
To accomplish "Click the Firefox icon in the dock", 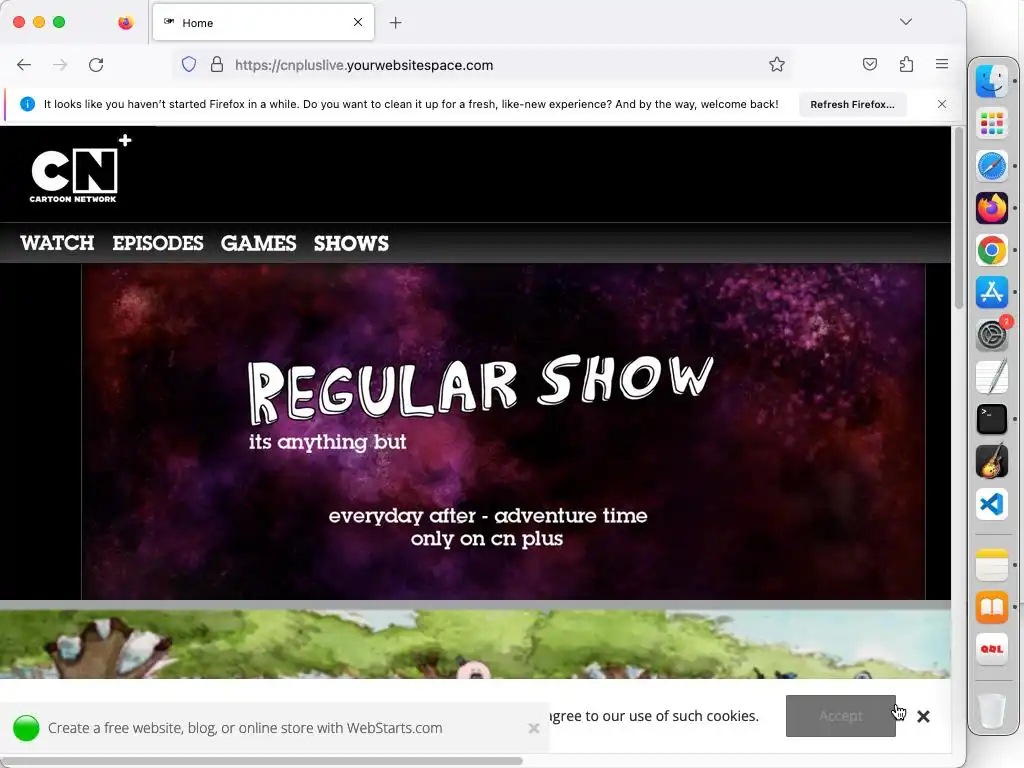I will pos(992,208).
